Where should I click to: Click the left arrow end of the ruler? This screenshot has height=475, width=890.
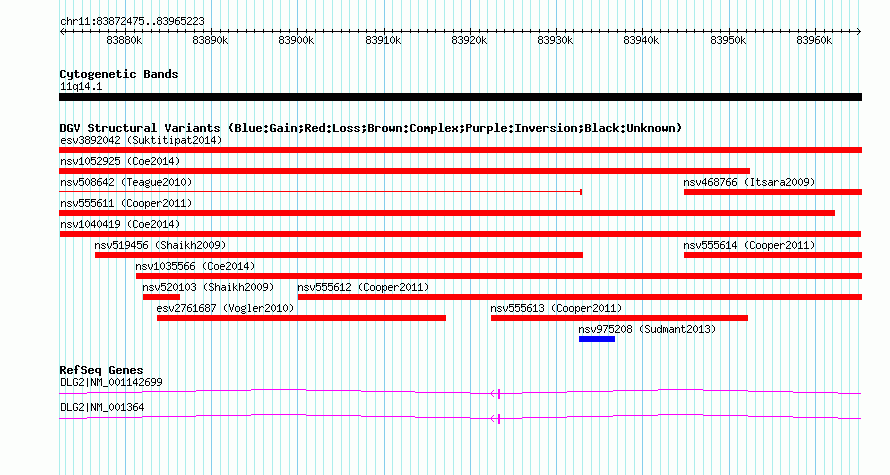[62, 32]
